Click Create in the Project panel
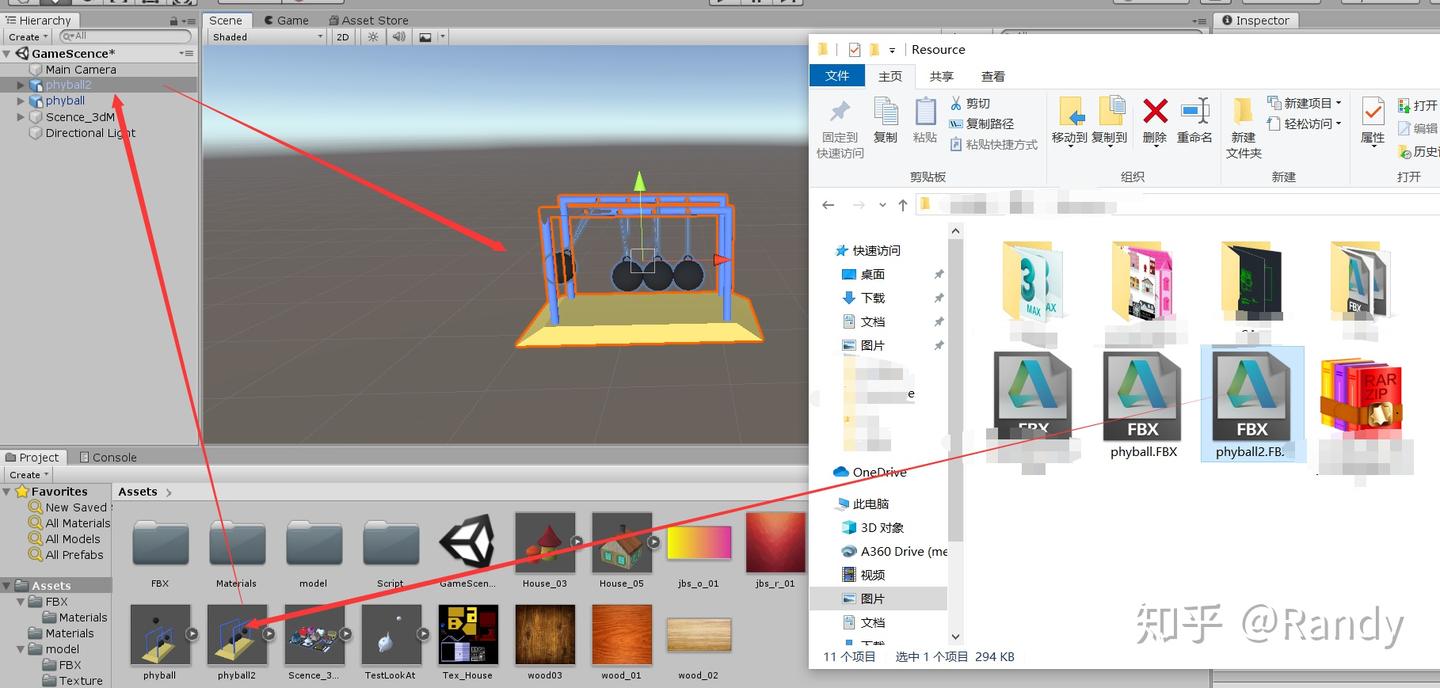 point(27,474)
